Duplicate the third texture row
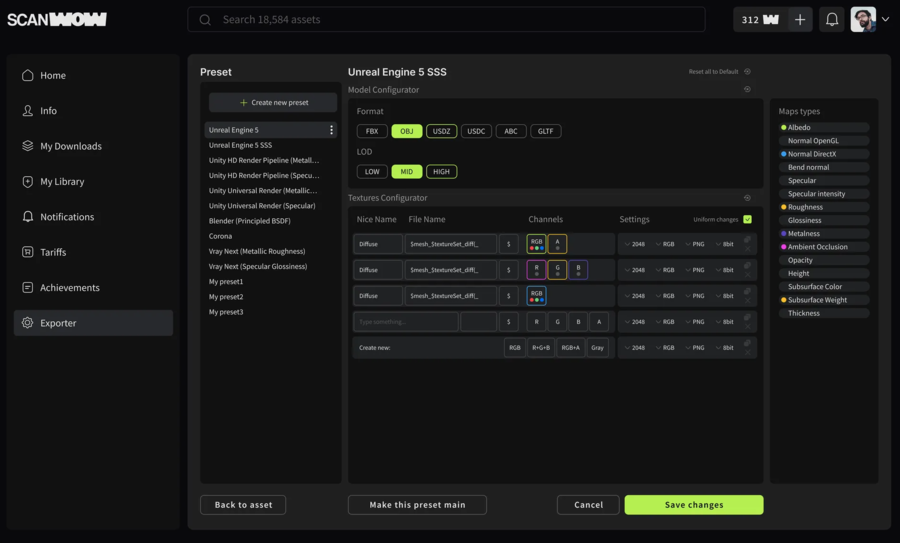The width and height of the screenshot is (900, 543). click(x=747, y=291)
